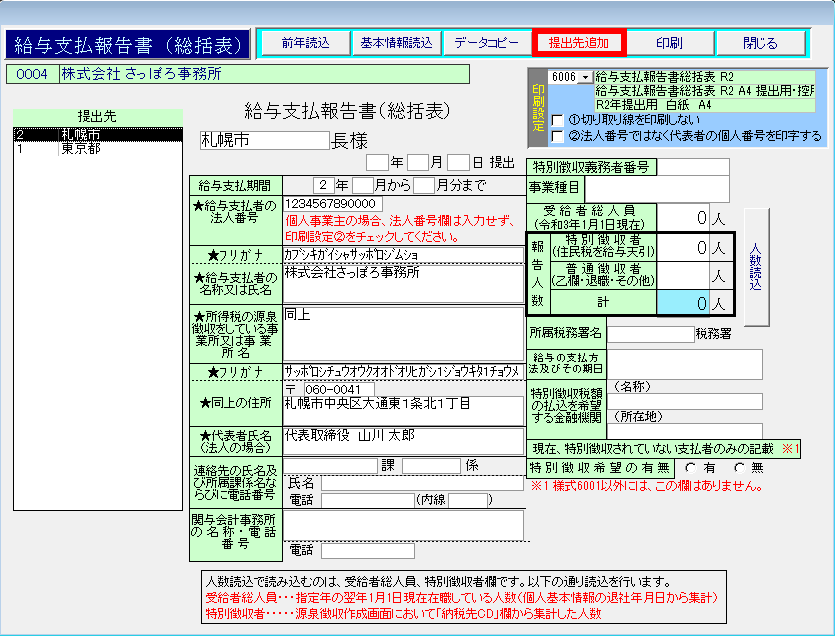Open 印刷 to print the report
835x636 pixels.
click(x=669, y=43)
